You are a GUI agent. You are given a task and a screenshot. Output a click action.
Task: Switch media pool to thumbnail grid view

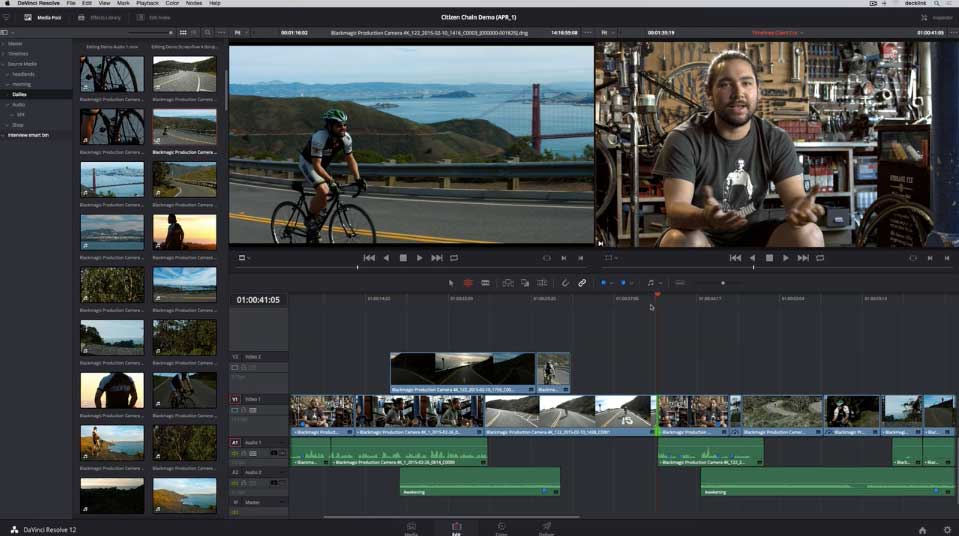pyautogui.click(x=183, y=32)
